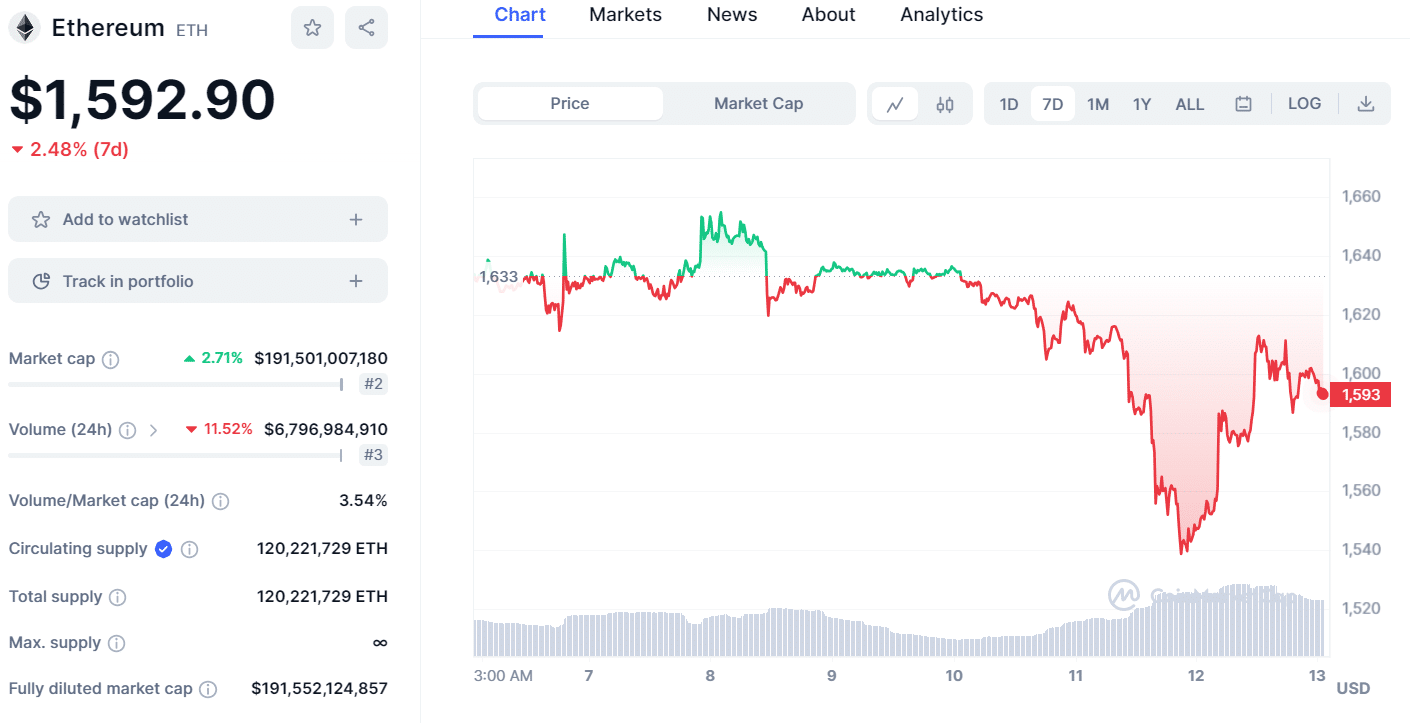This screenshot has width=1410, height=723.
Task: Click the verified badge beside Circulating supply
Action: [163, 549]
